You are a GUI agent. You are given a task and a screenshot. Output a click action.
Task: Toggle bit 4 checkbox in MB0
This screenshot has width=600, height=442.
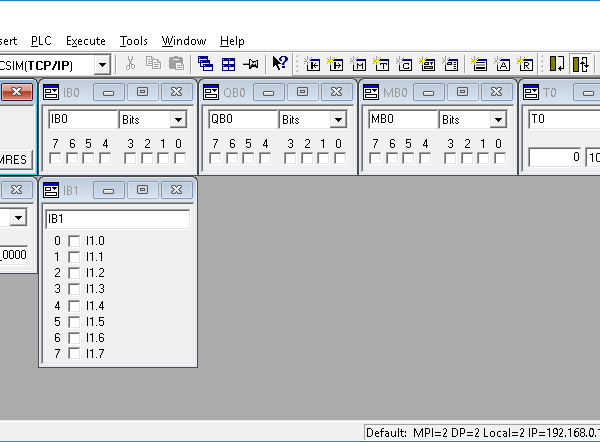tap(425, 158)
